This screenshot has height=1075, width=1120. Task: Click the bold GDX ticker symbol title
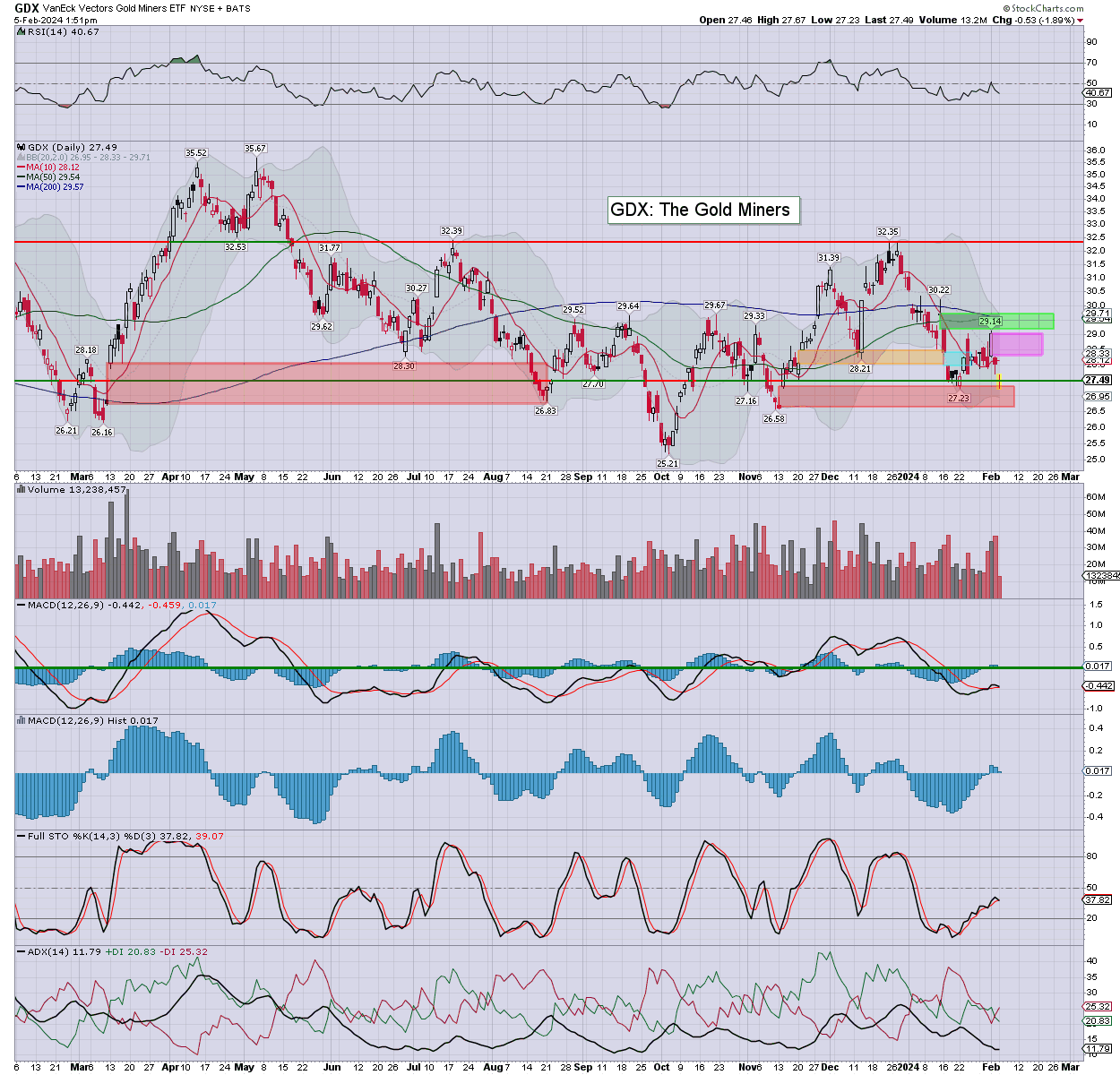tap(26, 8)
